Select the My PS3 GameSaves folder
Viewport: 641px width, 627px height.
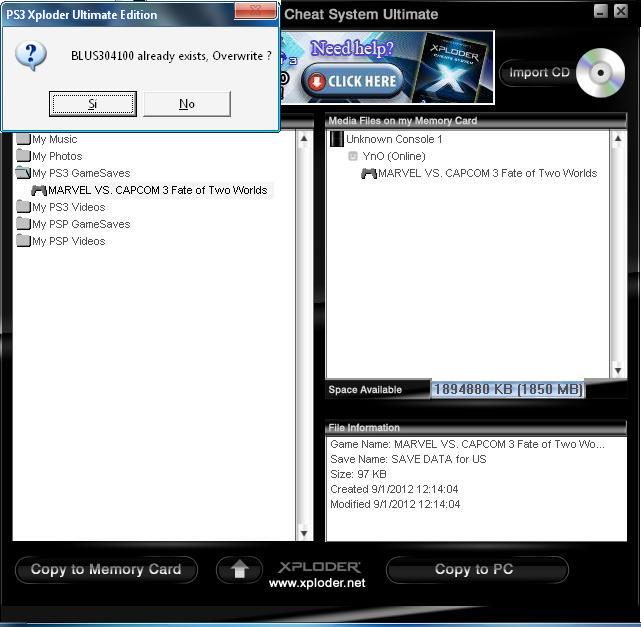point(81,173)
